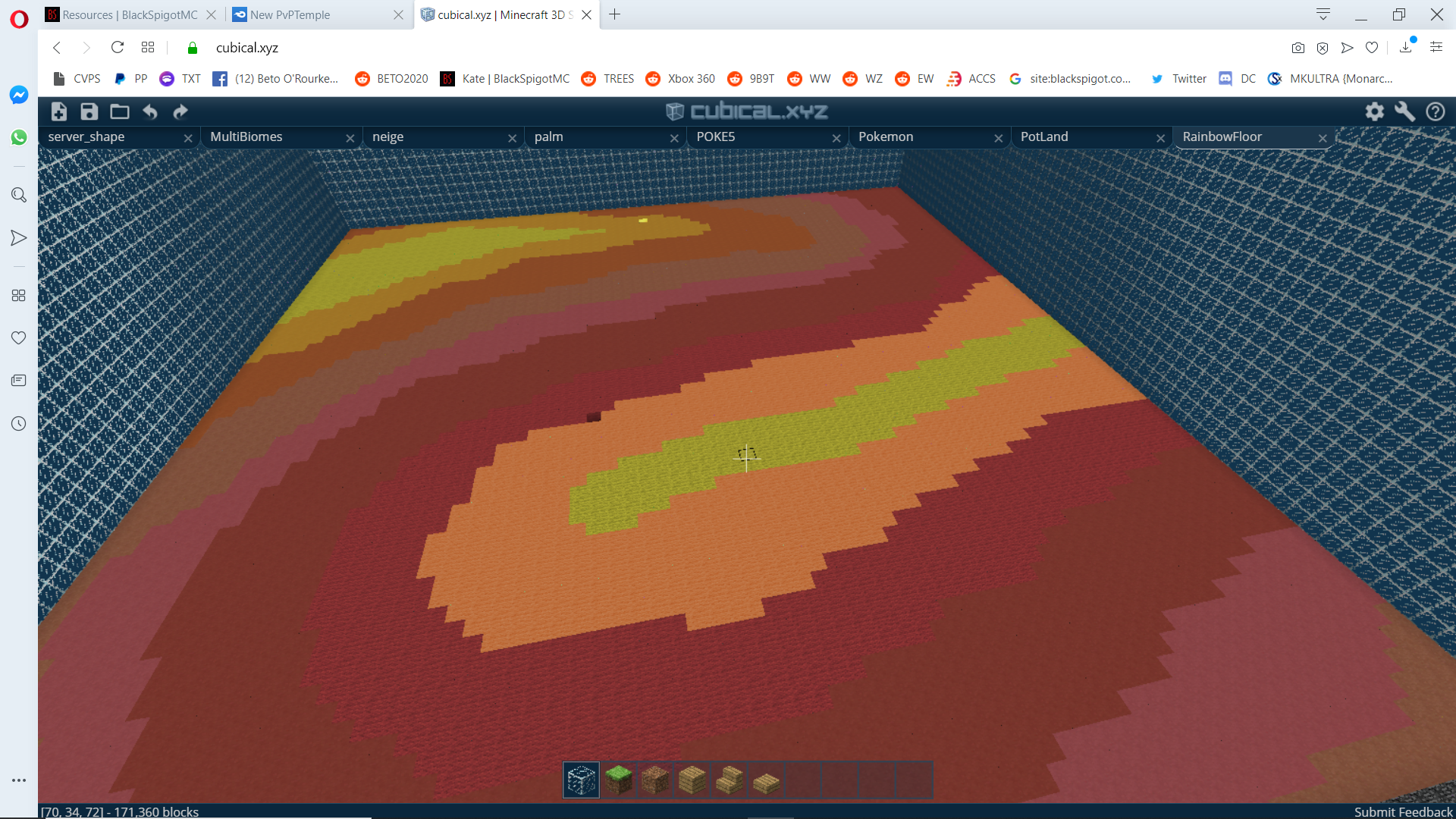
Task: Open the settings gear icon
Action: pos(1374,111)
